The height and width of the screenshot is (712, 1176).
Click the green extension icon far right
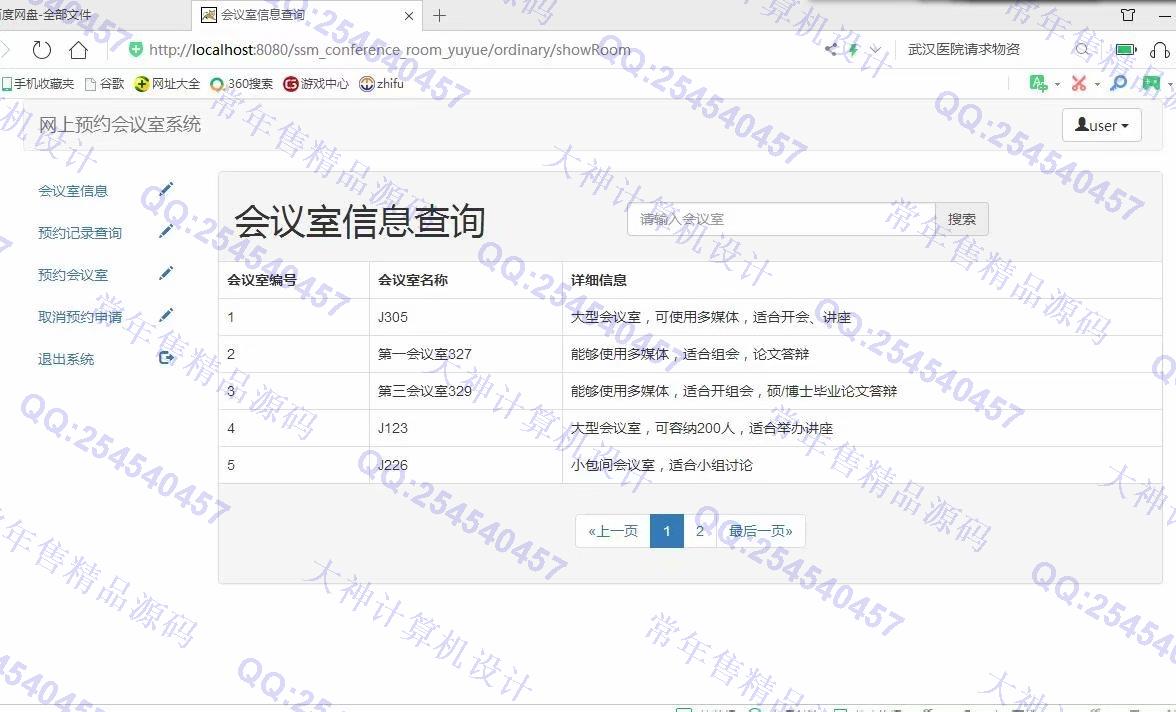point(1151,83)
